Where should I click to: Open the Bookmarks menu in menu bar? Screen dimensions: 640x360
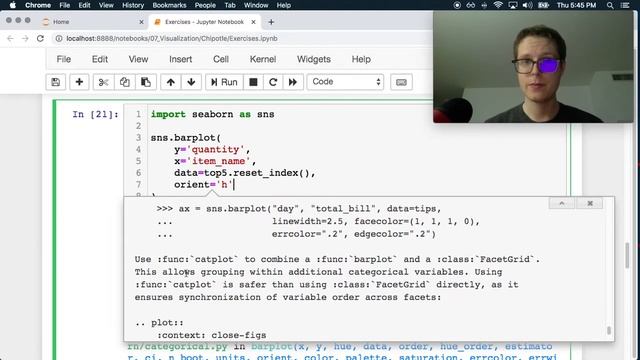tap(169, 5)
